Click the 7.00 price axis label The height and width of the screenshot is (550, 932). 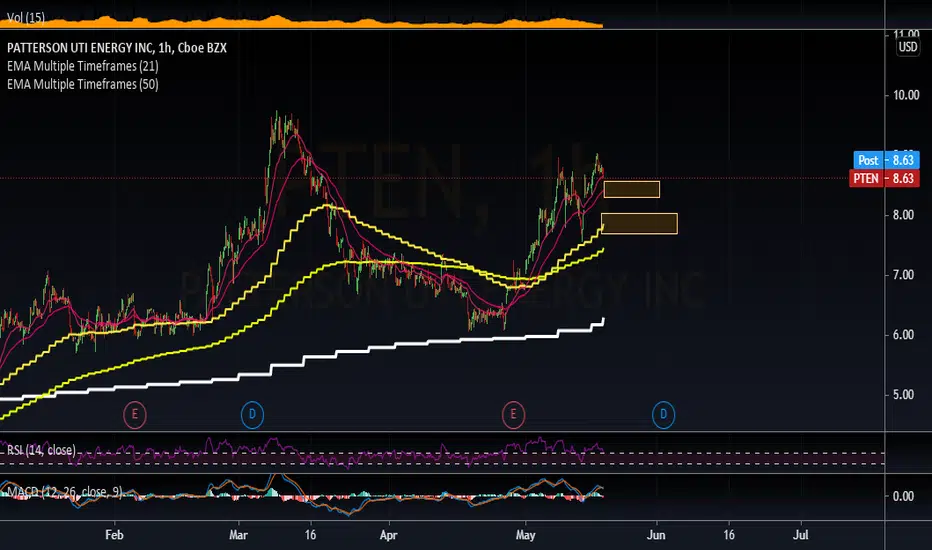click(x=903, y=275)
